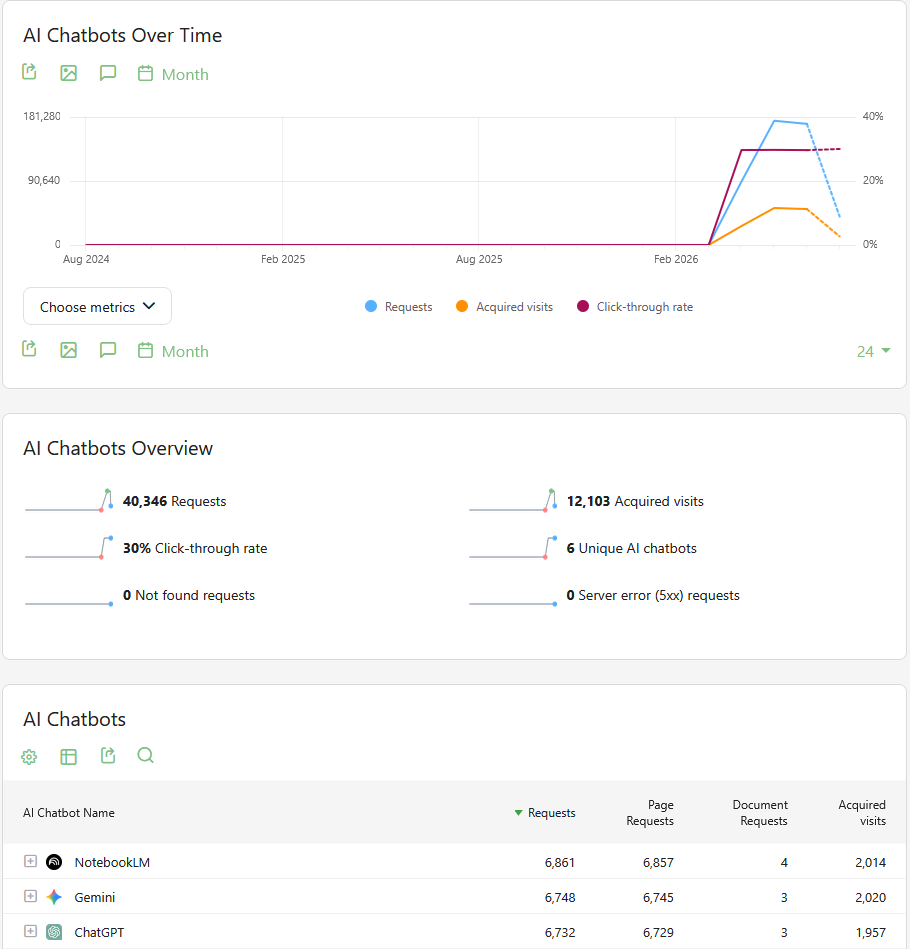Click the Gemini logo icon
The image size is (910, 949).
coord(54,897)
